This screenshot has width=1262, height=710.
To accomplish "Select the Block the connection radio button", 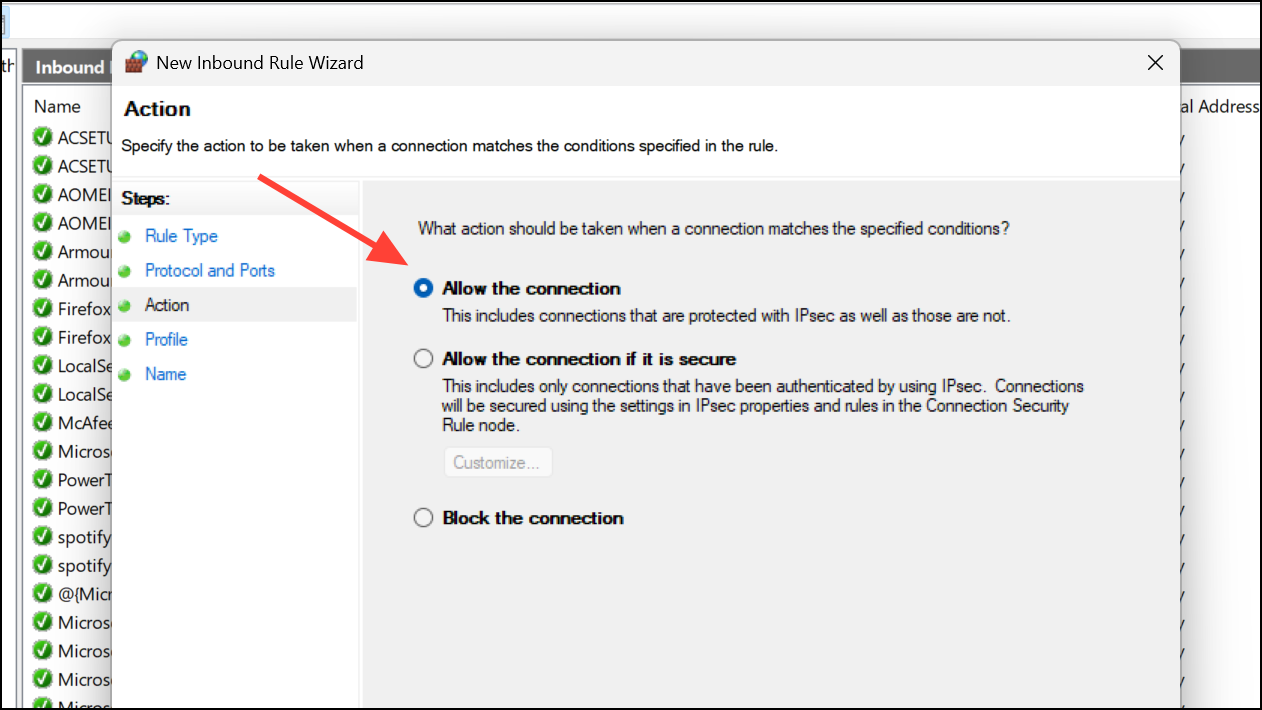I will (x=424, y=518).
